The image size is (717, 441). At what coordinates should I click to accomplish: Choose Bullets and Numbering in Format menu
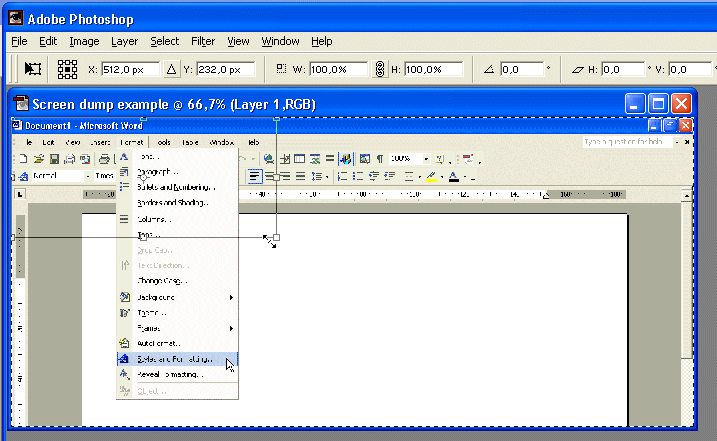tap(177, 187)
